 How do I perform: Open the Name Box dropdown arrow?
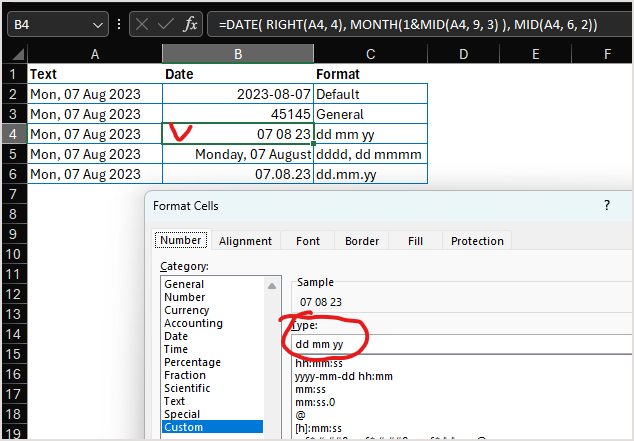(97, 25)
